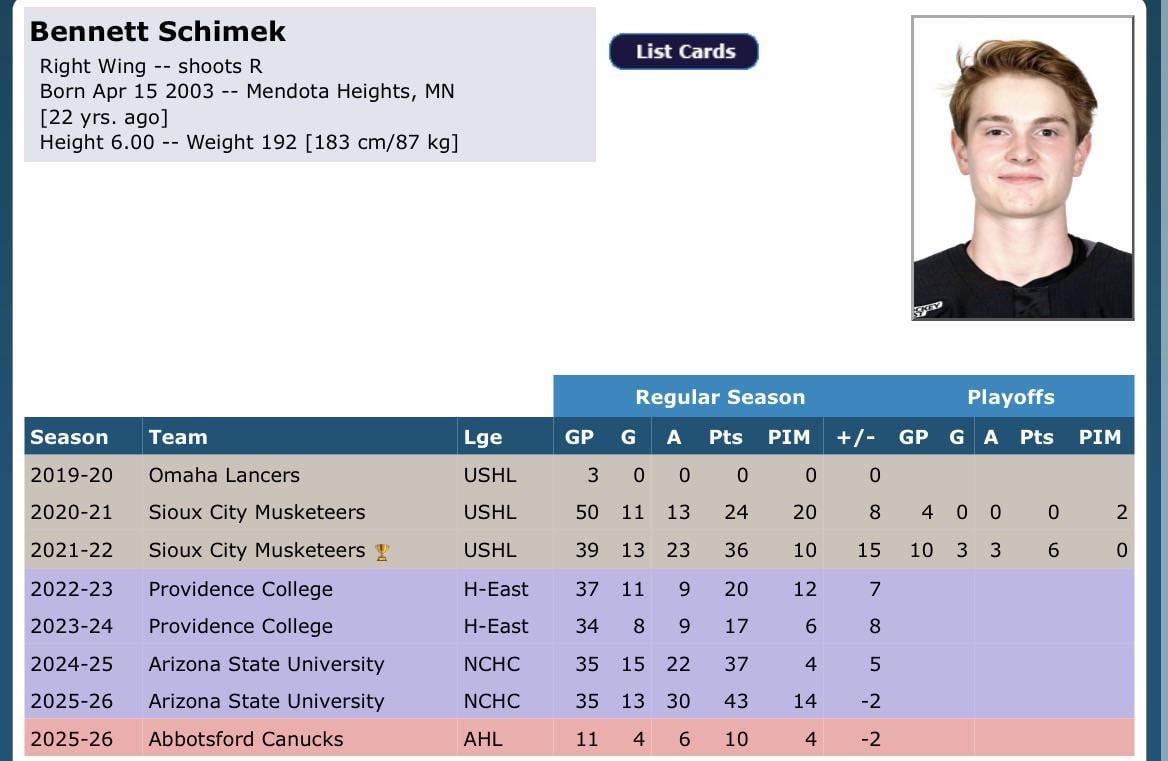
Task: Click USHL in the Omaha Lancers row
Action: [x=490, y=475]
